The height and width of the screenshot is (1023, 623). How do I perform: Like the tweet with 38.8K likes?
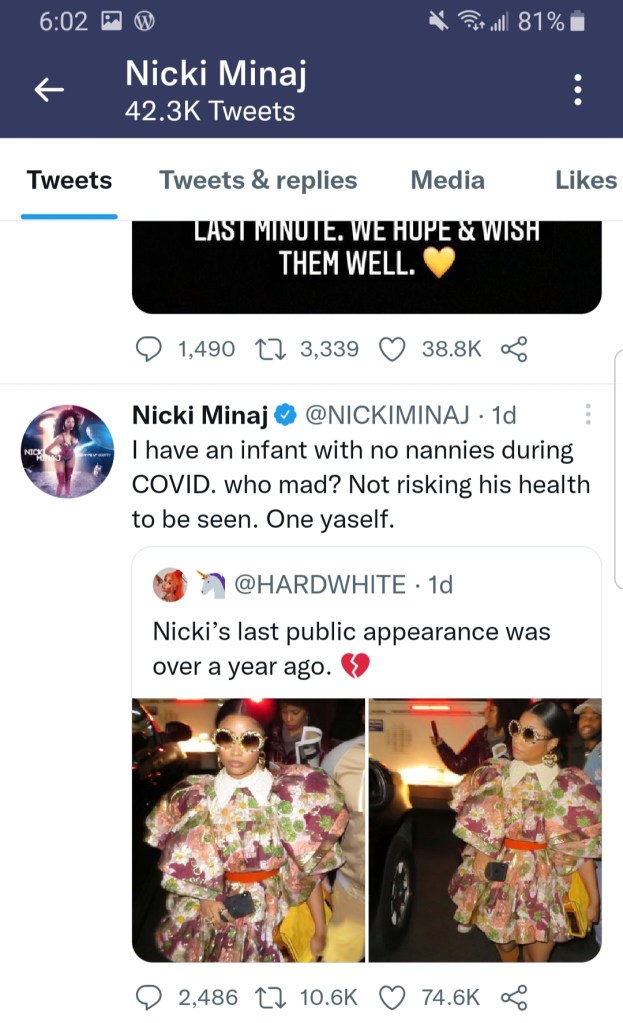click(394, 348)
